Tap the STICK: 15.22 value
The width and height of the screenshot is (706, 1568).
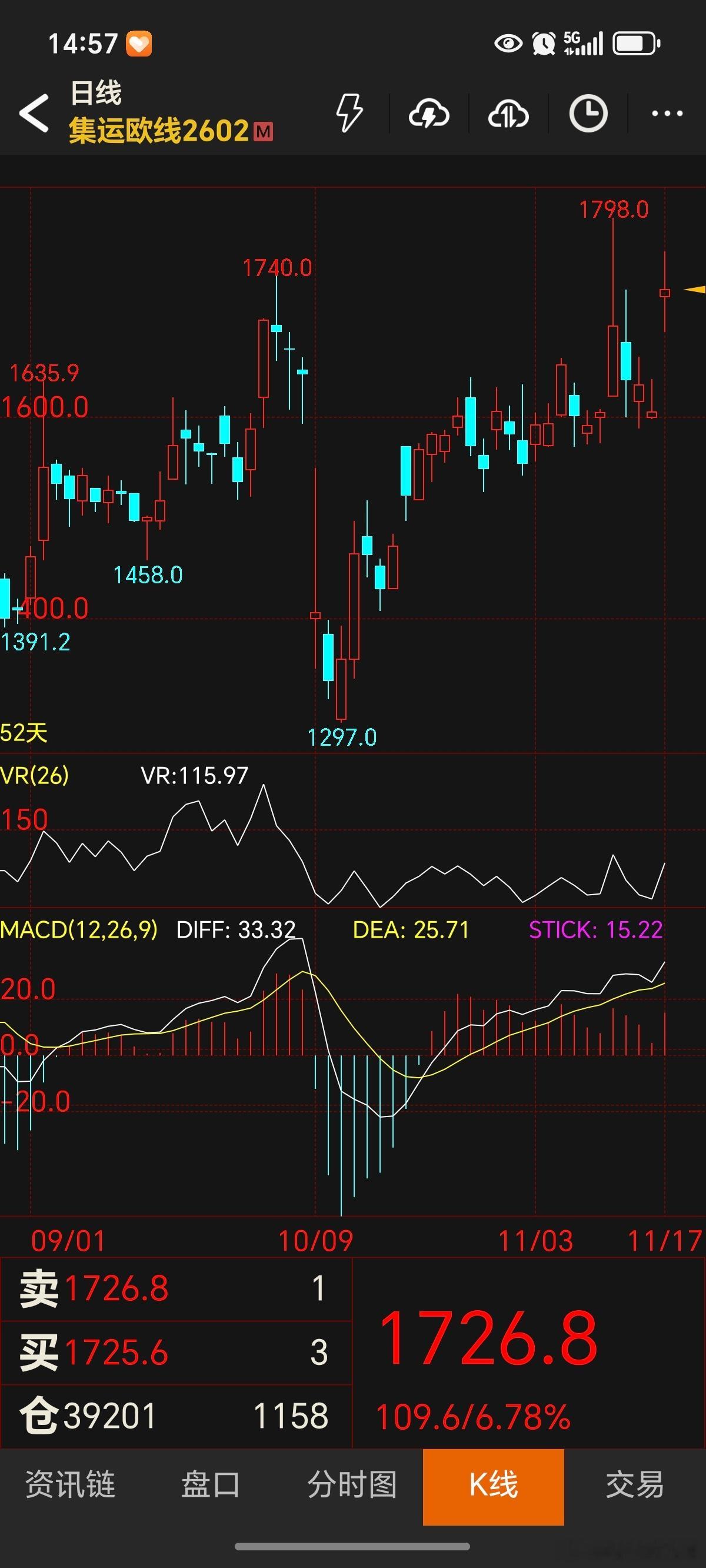point(596,929)
